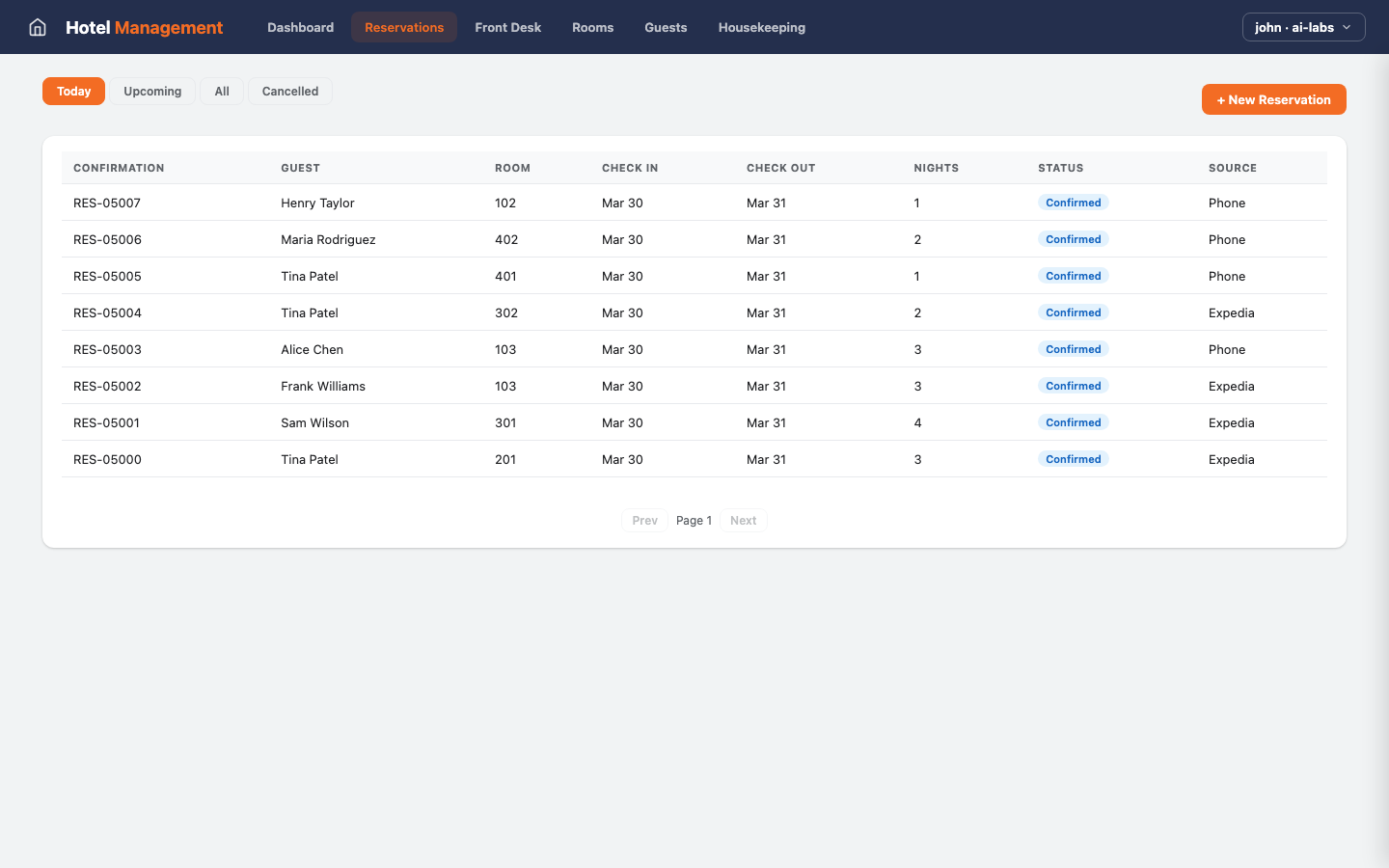This screenshot has height=868, width=1389.
Task: Navigate to the Guests page
Action: (x=666, y=27)
